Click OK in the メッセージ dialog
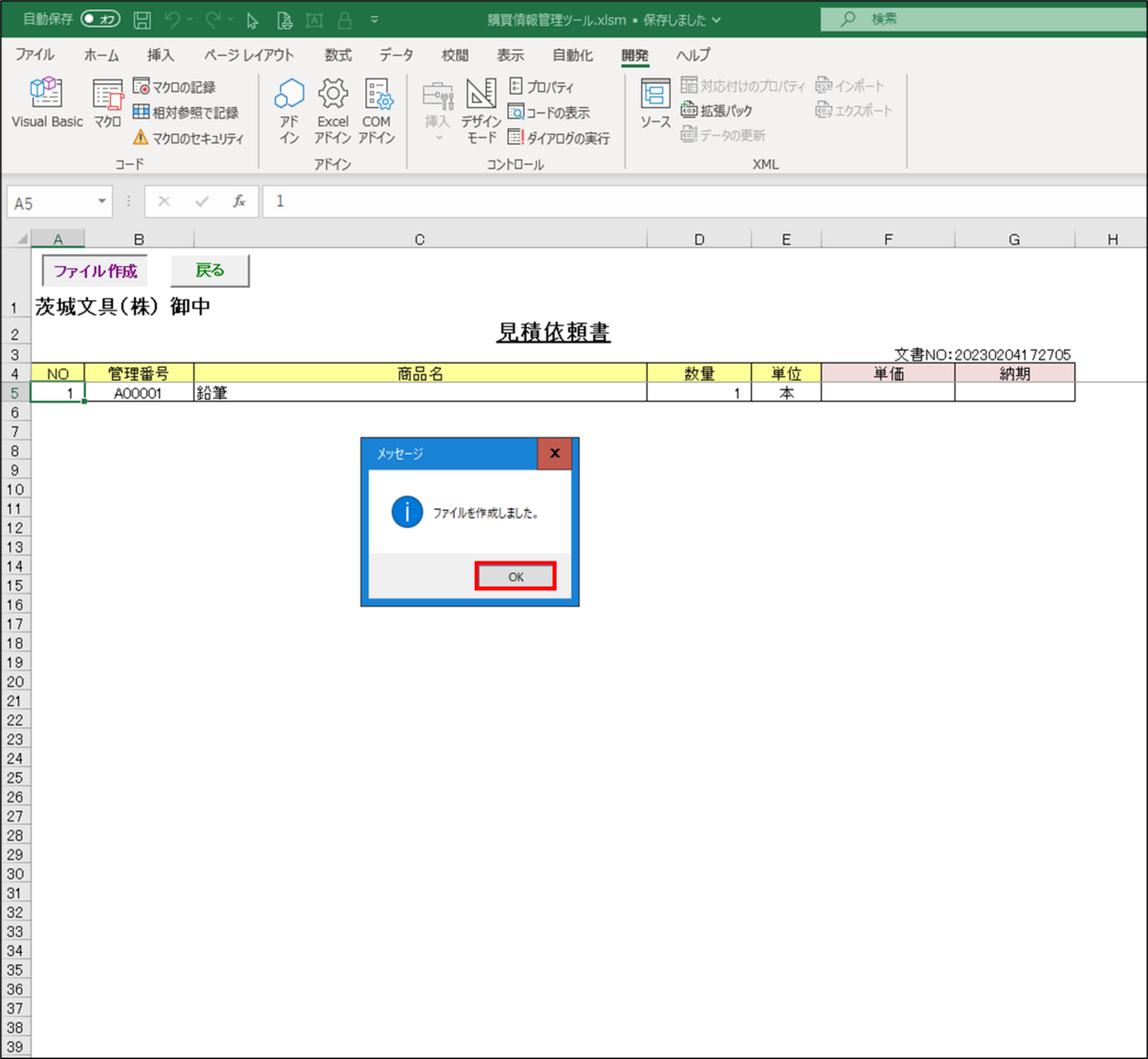Image resolution: width=1148 pixels, height=1059 pixels. [x=516, y=577]
